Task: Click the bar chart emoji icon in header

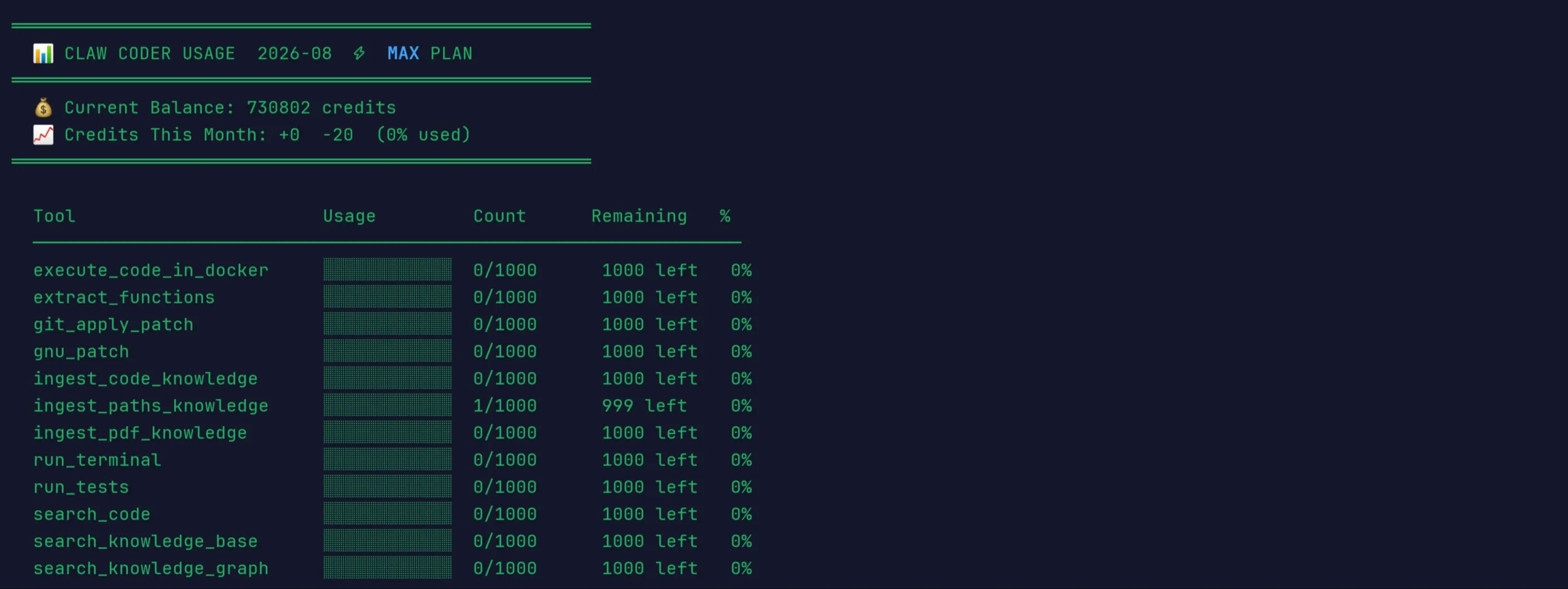Action: tap(43, 54)
